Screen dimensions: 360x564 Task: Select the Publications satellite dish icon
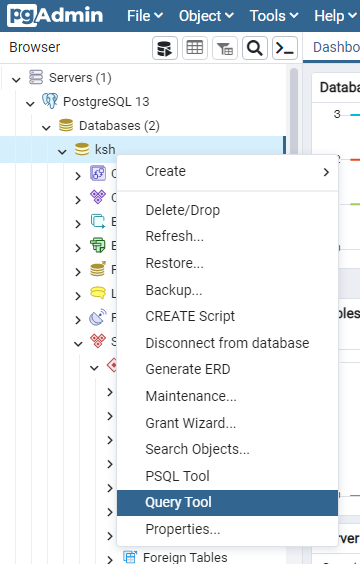click(98, 317)
